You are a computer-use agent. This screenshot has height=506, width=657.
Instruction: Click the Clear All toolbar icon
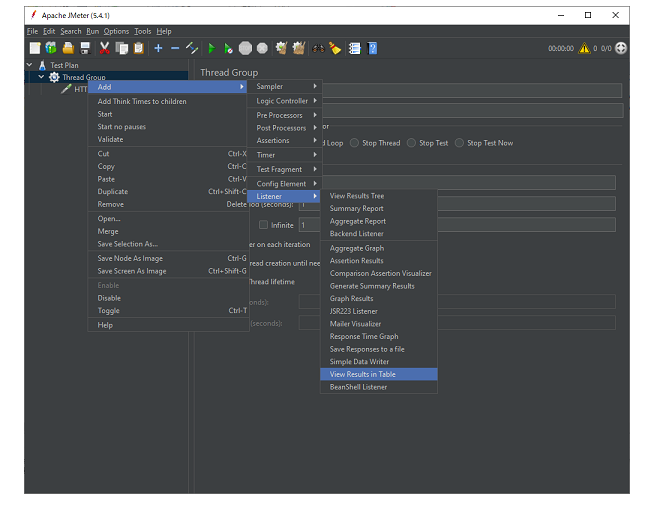[x=298, y=48]
